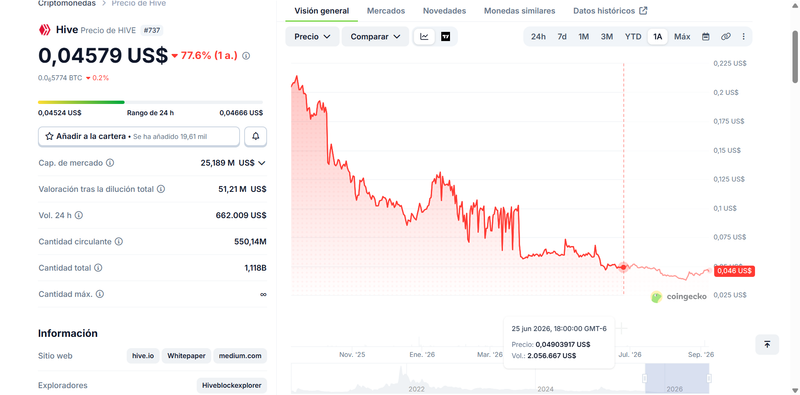800x395 pixels.
Task: Select 7d time range
Action: click(562, 37)
